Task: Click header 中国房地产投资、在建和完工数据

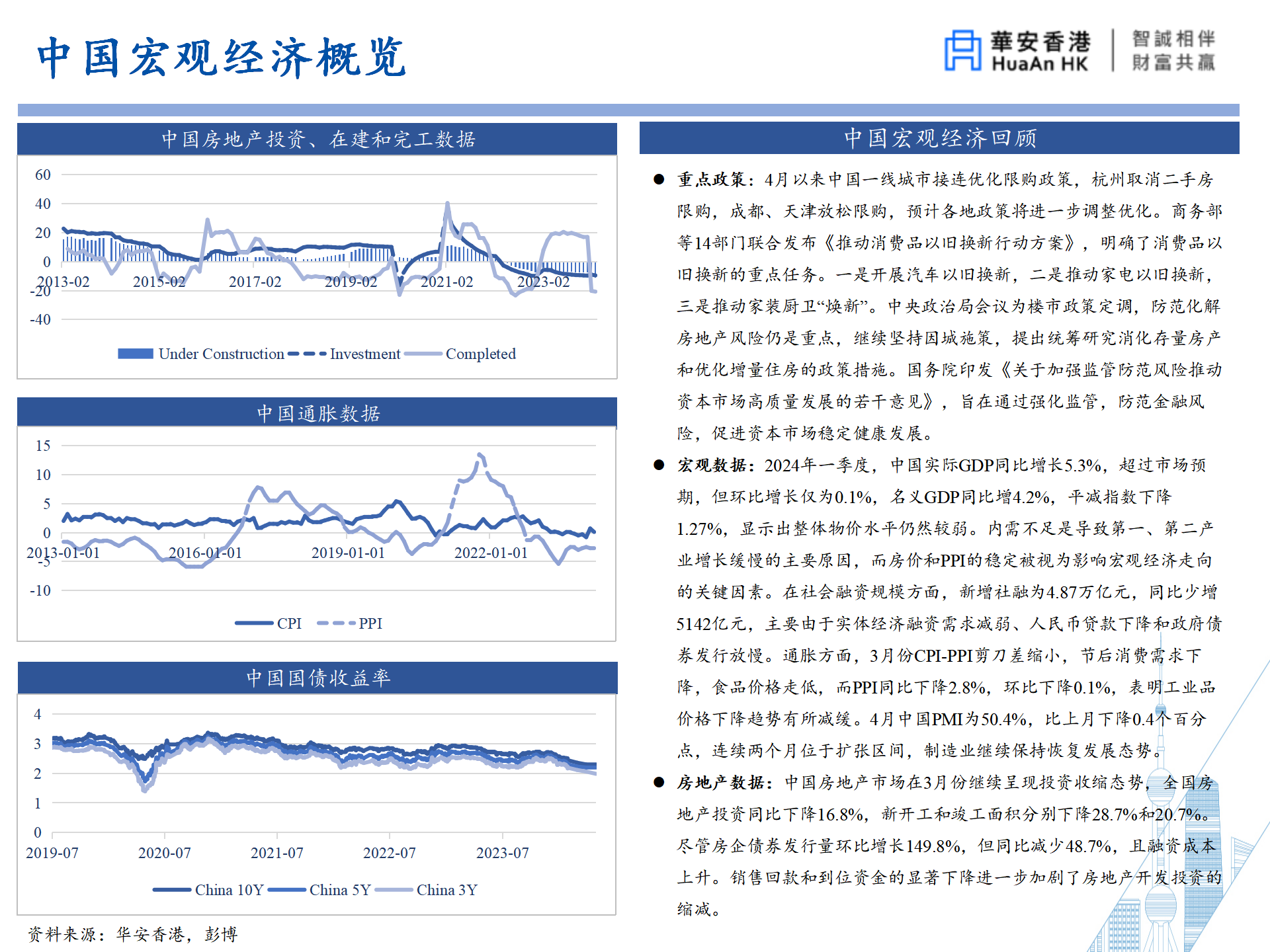Action: (x=318, y=139)
